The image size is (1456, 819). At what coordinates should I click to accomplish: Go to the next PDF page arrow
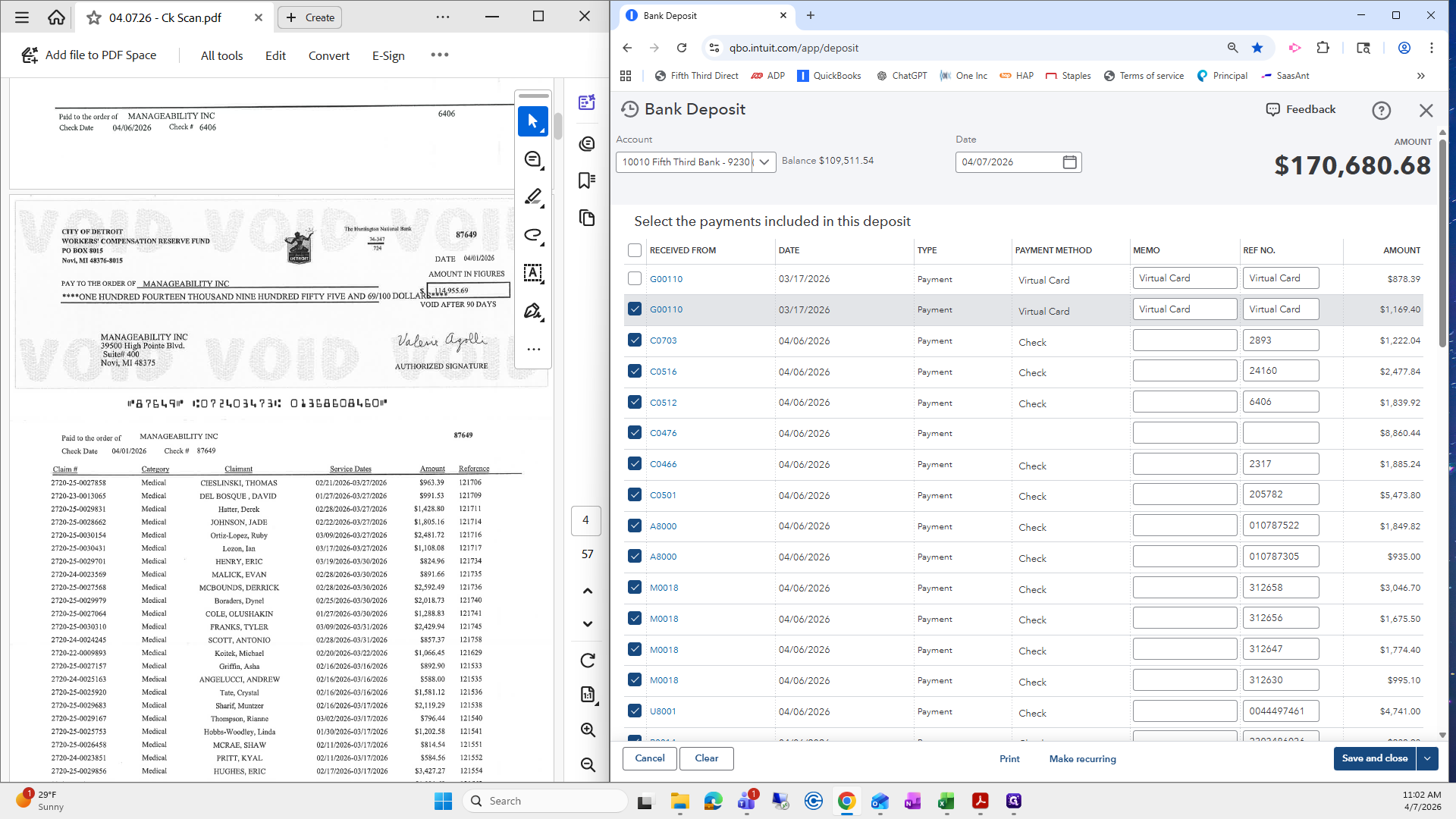coord(588,623)
